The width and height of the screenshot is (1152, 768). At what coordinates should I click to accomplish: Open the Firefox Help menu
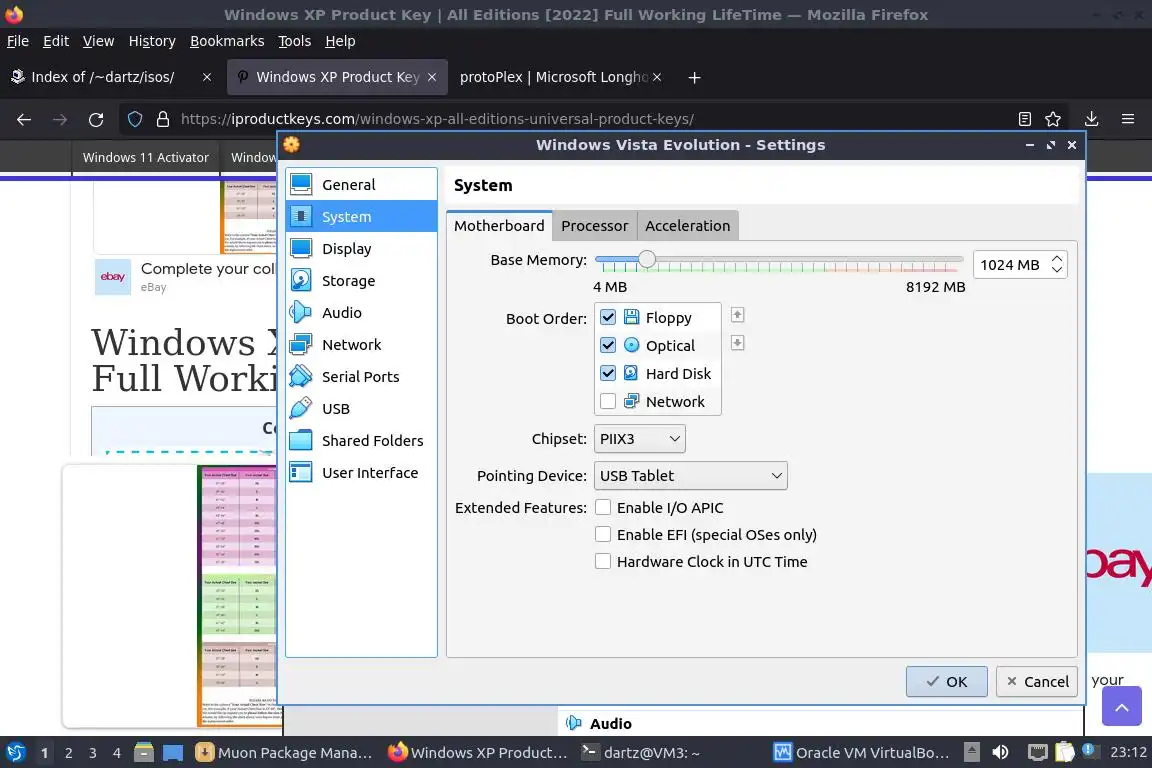pyautogui.click(x=340, y=41)
